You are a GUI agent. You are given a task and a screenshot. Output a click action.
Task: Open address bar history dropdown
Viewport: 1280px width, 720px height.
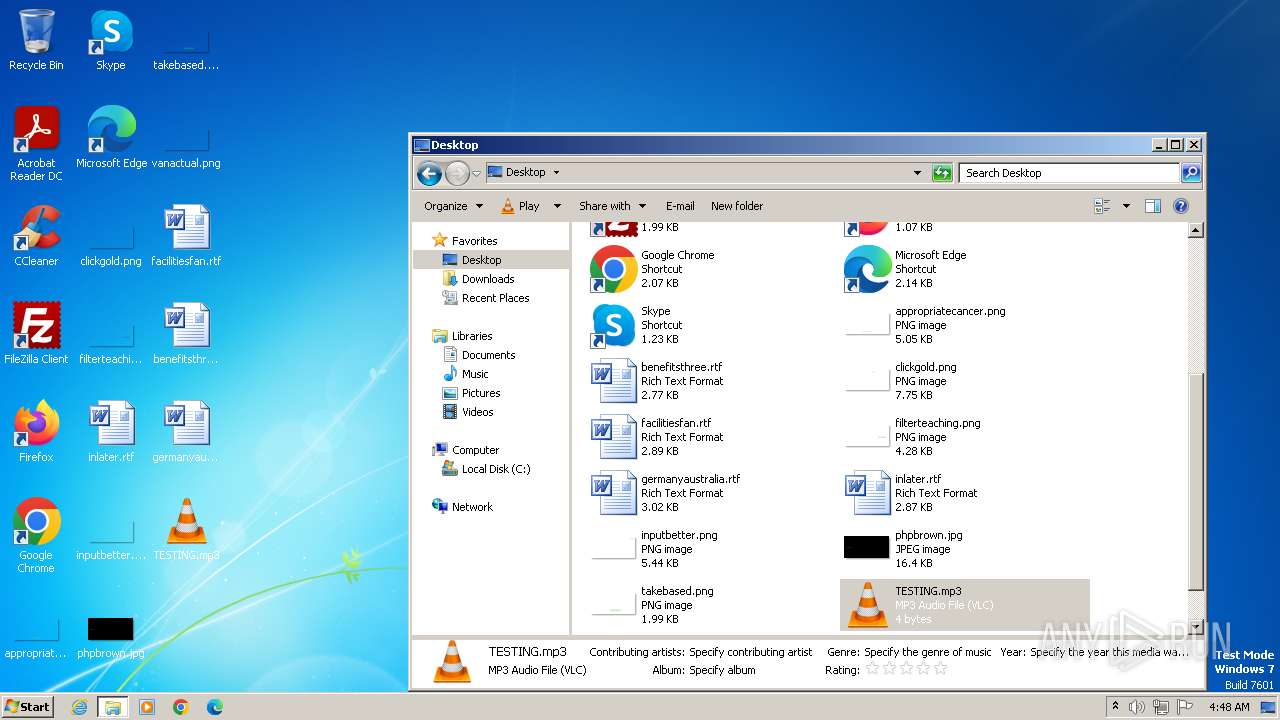click(x=917, y=173)
